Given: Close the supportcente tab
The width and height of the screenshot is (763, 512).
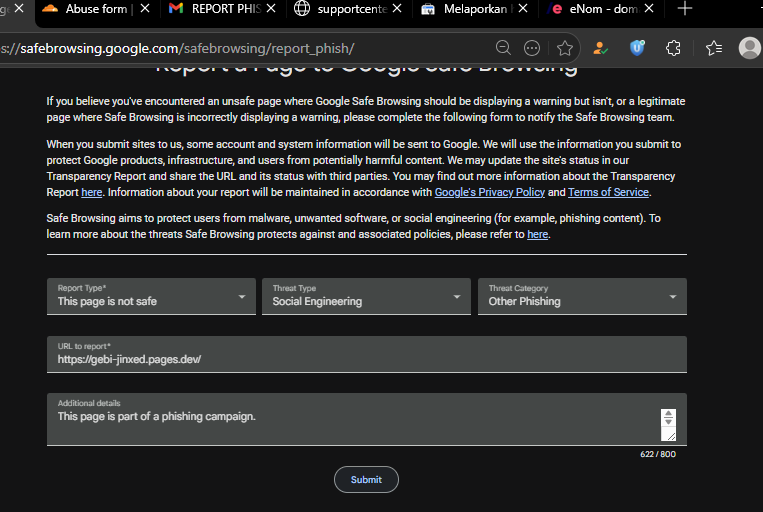Looking at the screenshot, I should tap(397, 8).
